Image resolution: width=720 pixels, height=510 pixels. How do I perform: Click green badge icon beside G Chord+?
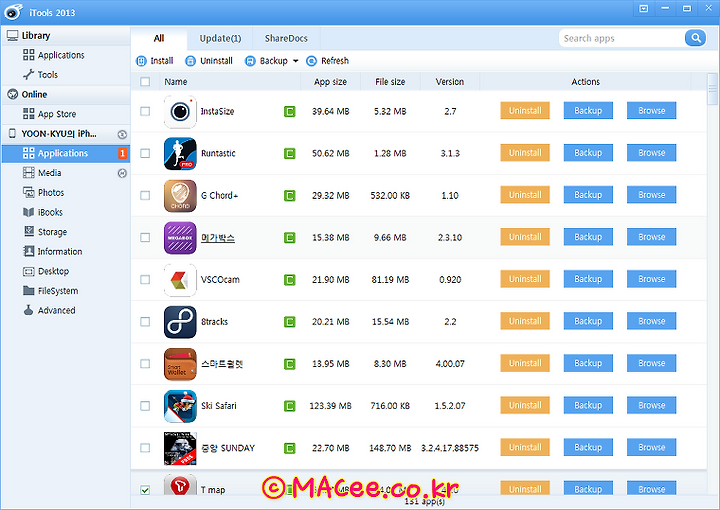tap(289, 196)
